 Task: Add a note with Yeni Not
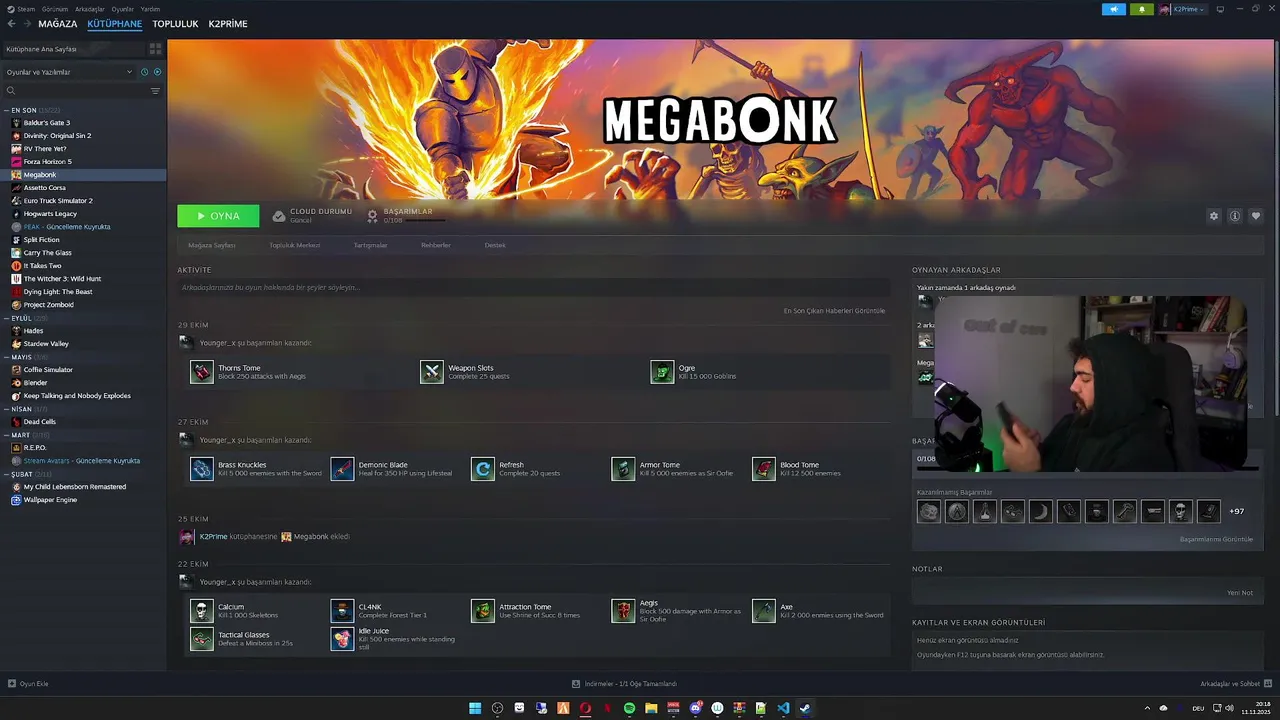pos(1240,593)
